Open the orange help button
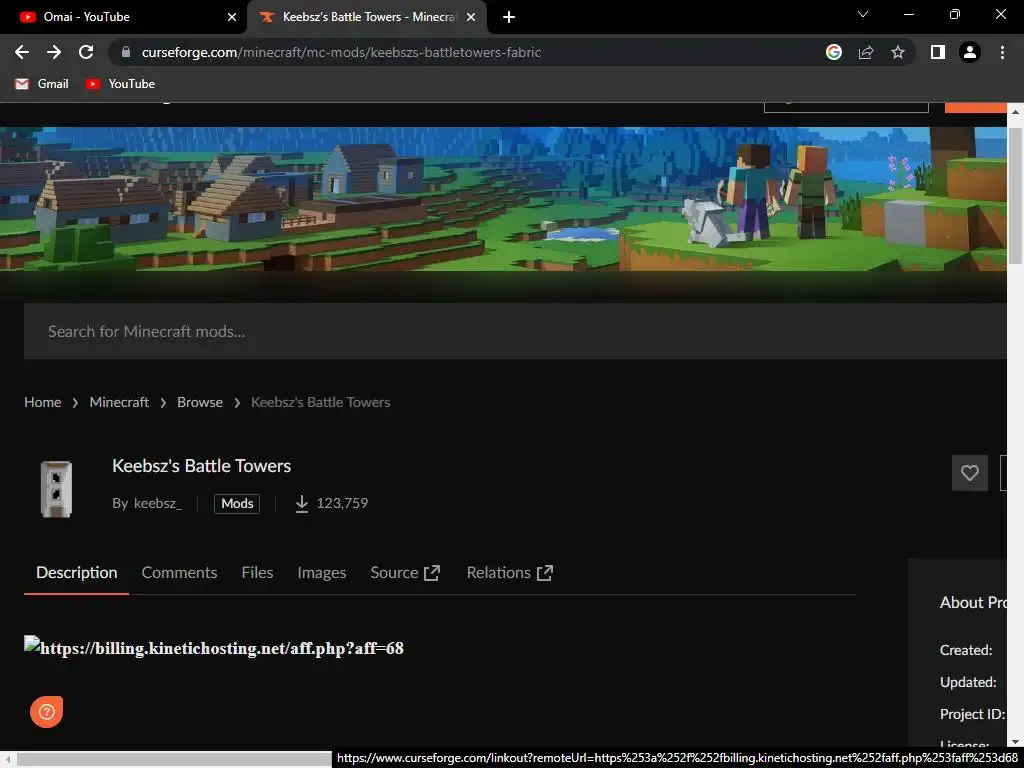Screen dimensions: 1024x768 pyautogui.click(x=46, y=711)
